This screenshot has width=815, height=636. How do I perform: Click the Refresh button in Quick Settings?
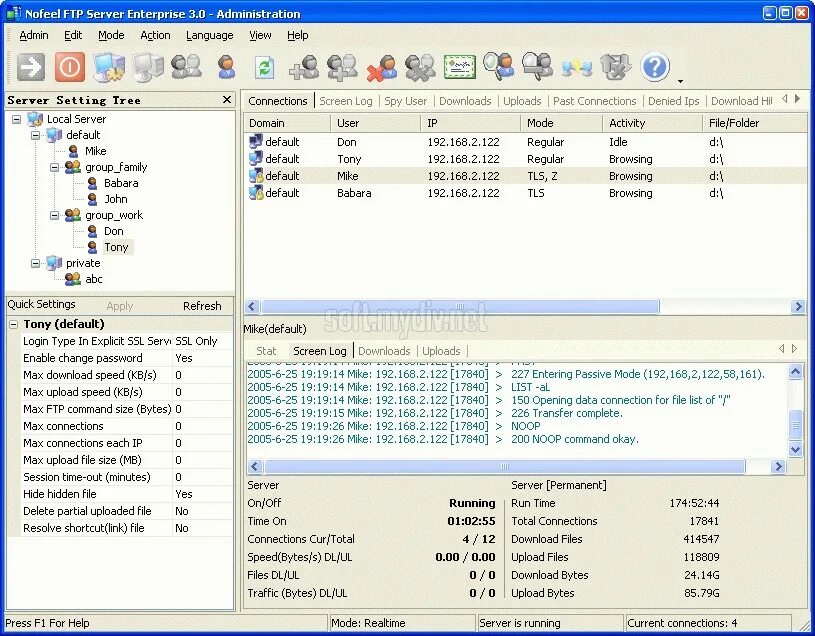[202, 306]
